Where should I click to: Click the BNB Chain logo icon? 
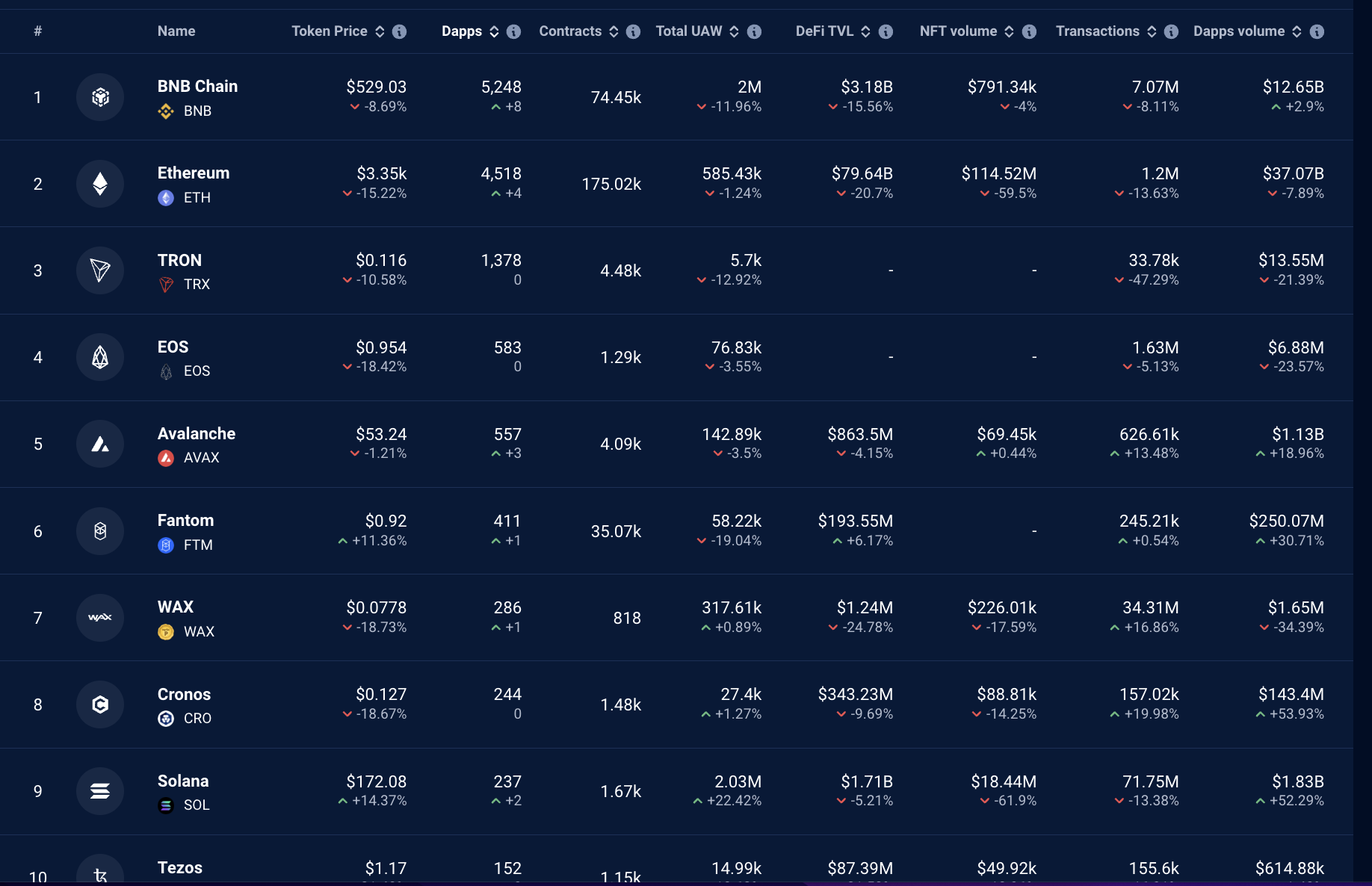pos(100,97)
